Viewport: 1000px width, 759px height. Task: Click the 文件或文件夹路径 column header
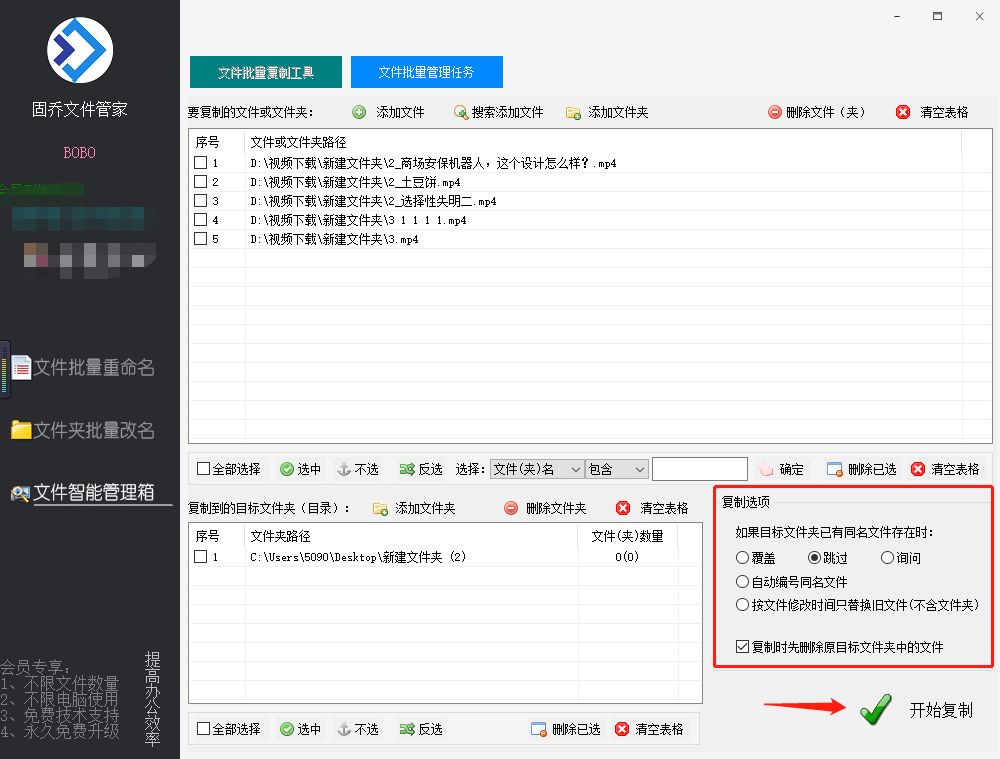coord(298,142)
